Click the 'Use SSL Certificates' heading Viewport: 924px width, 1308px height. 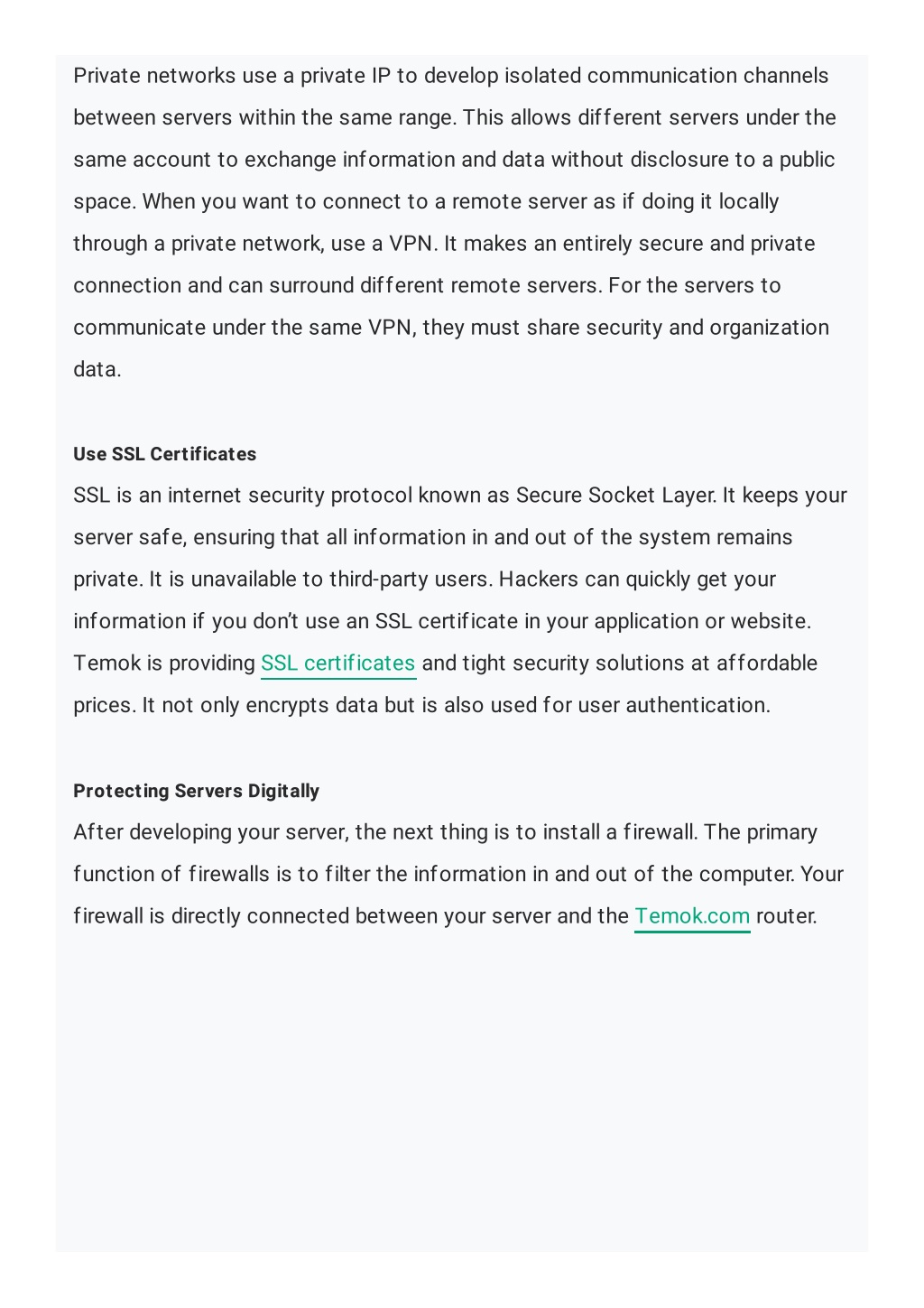pyautogui.click(x=165, y=454)
